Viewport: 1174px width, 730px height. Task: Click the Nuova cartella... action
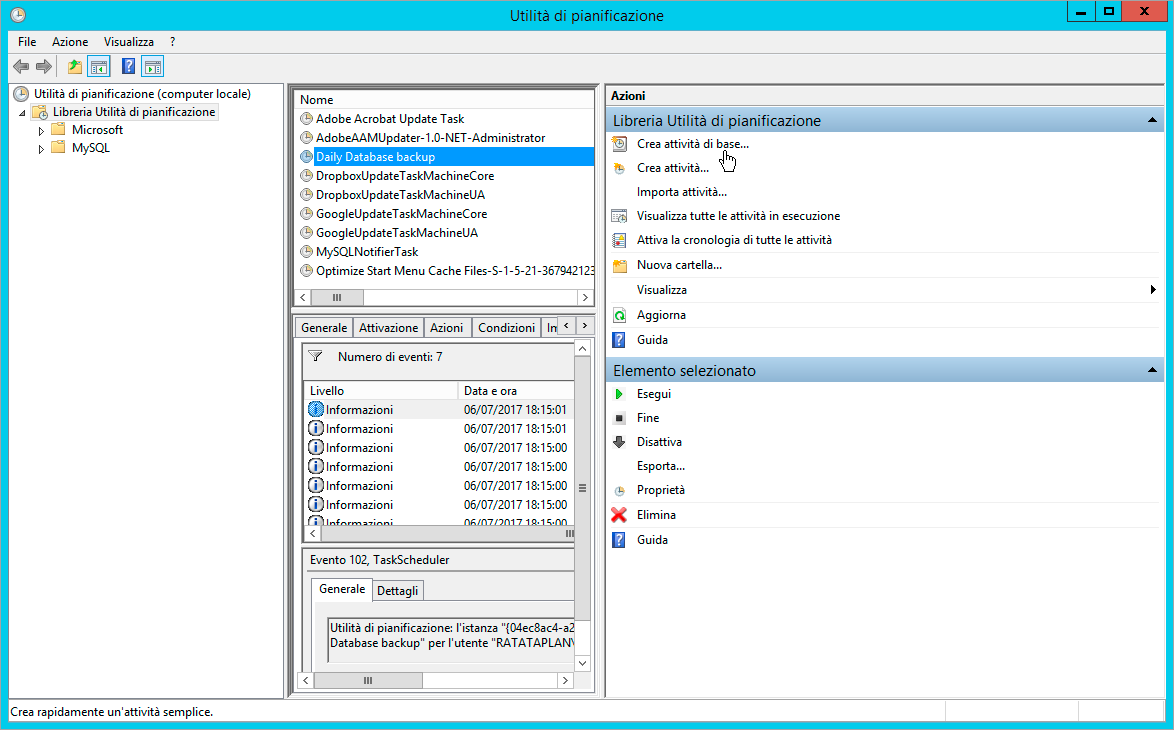(679, 265)
